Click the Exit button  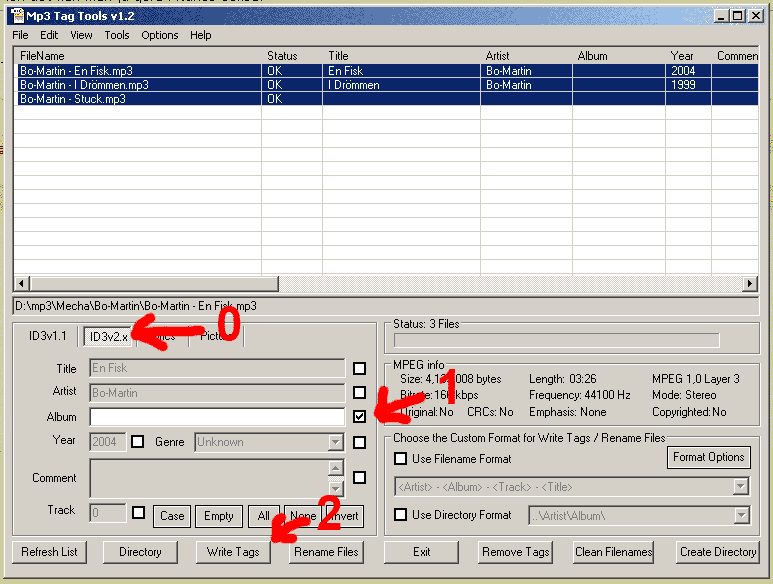click(x=422, y=552)
